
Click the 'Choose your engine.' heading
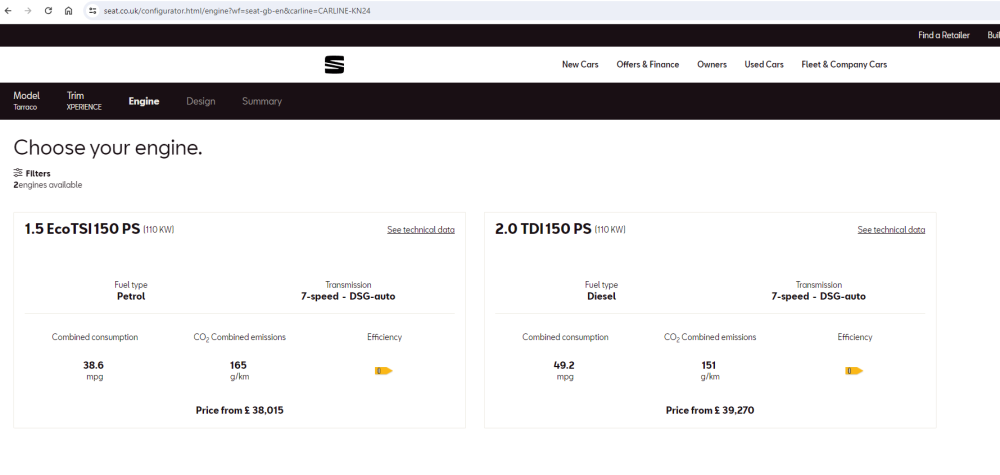point(108,147)
